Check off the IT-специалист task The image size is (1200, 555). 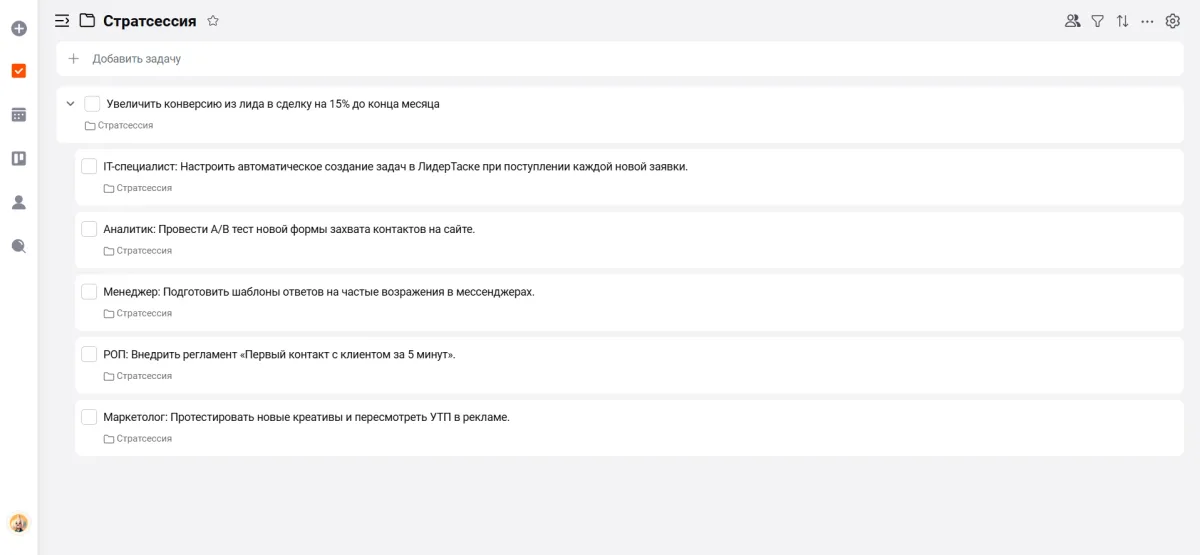(x=89, y=166)
